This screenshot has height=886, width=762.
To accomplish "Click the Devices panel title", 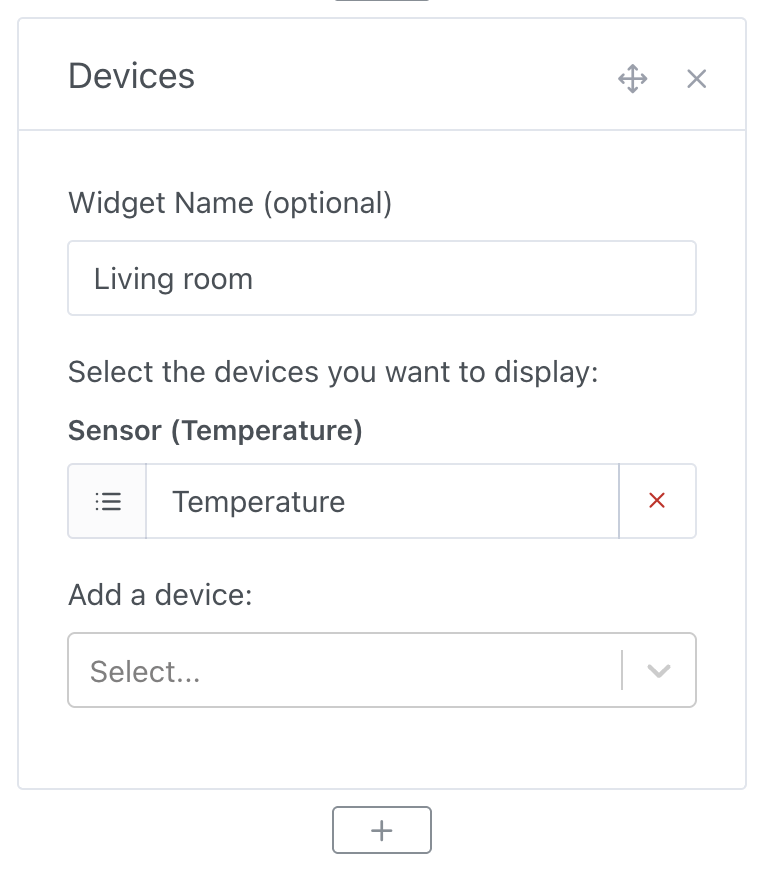I will click(x=131, y=77).
